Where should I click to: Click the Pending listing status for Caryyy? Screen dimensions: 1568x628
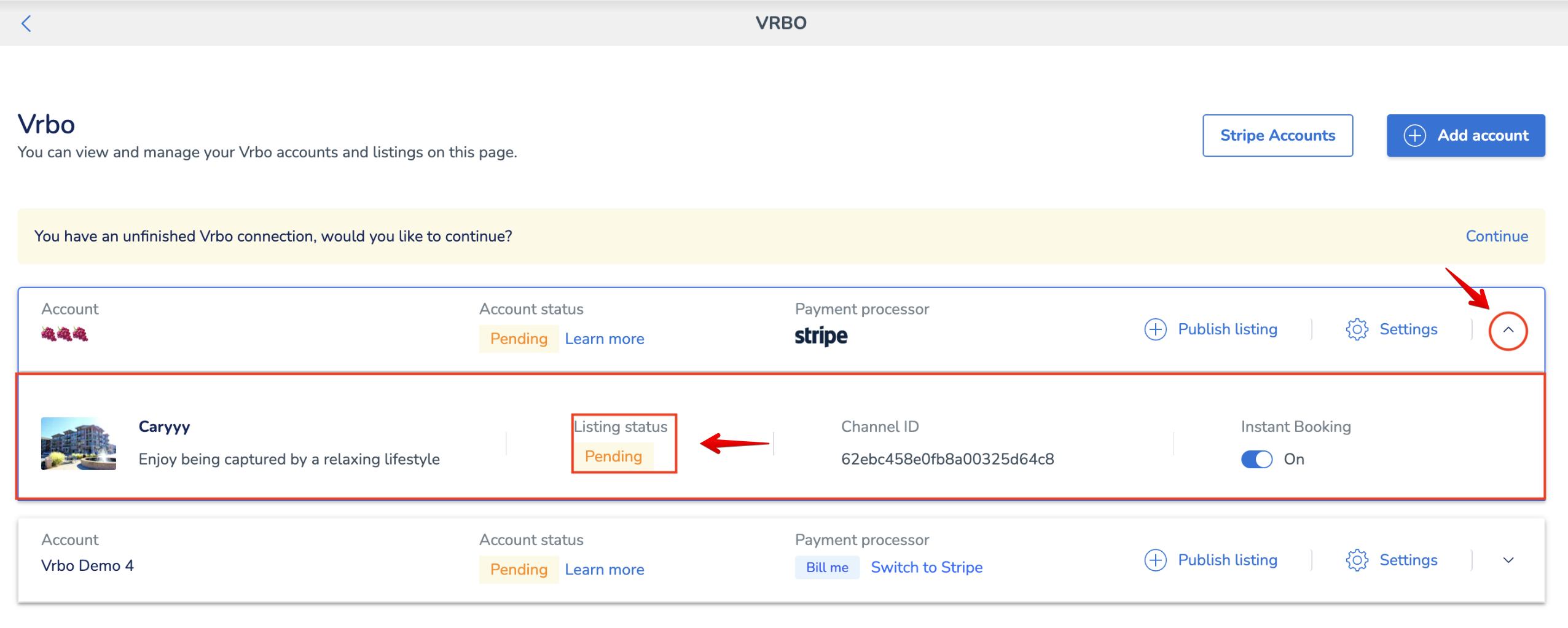point(613,456)
